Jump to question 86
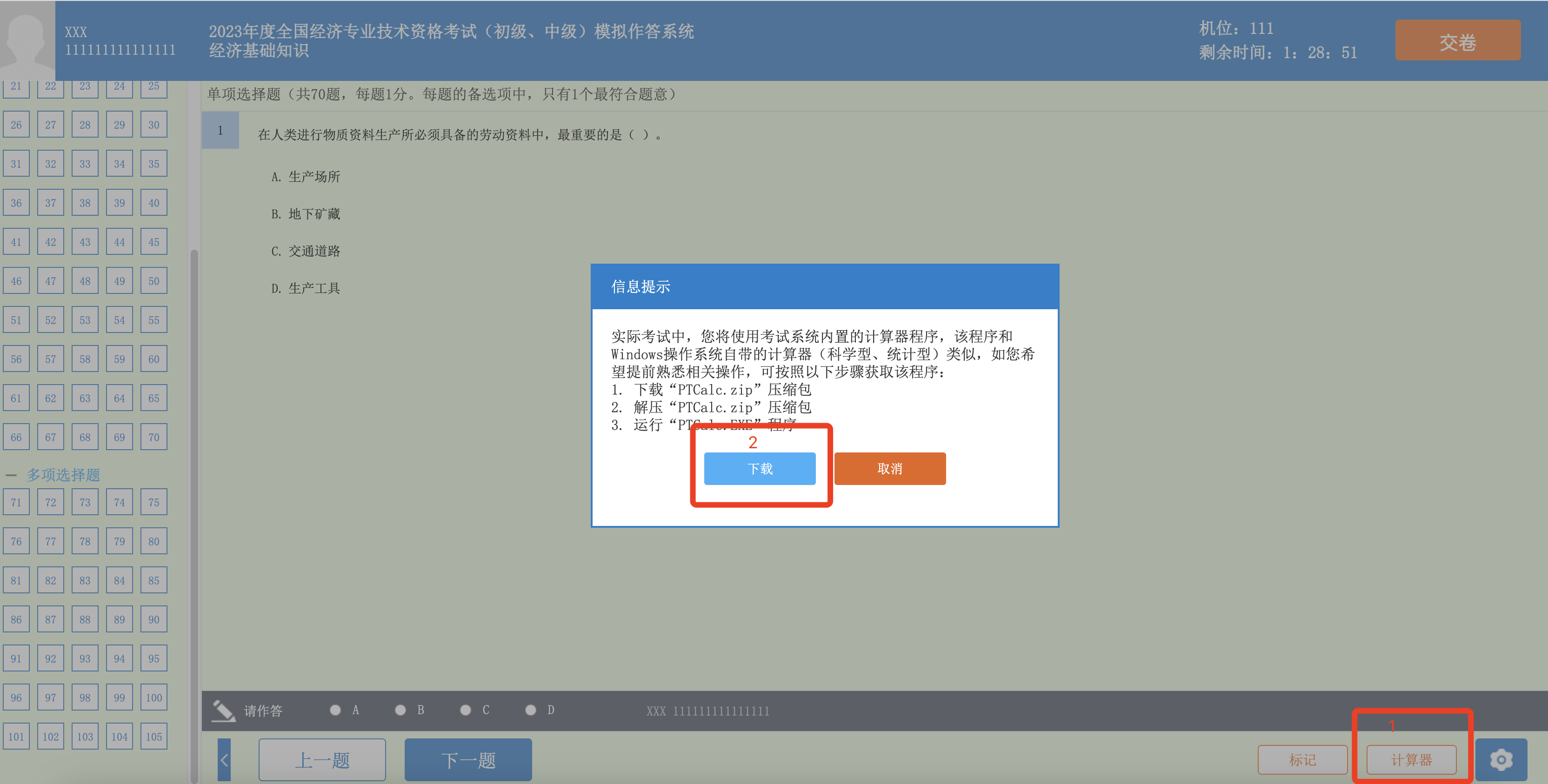Screen dimensions: 1548x784 point(16,619)
